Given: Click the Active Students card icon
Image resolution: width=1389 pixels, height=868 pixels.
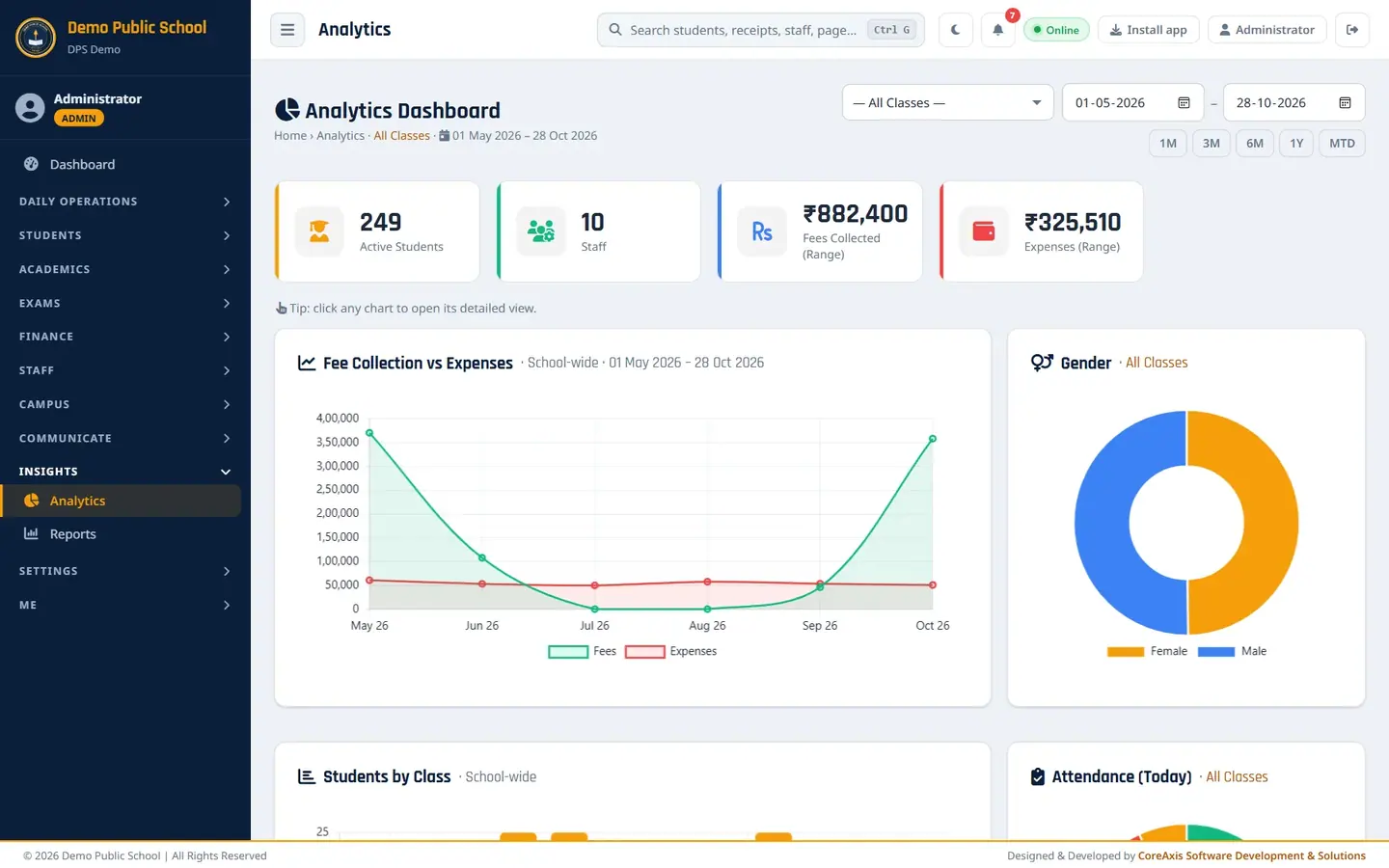Looking at the screenshot, I should coord(319,231).
